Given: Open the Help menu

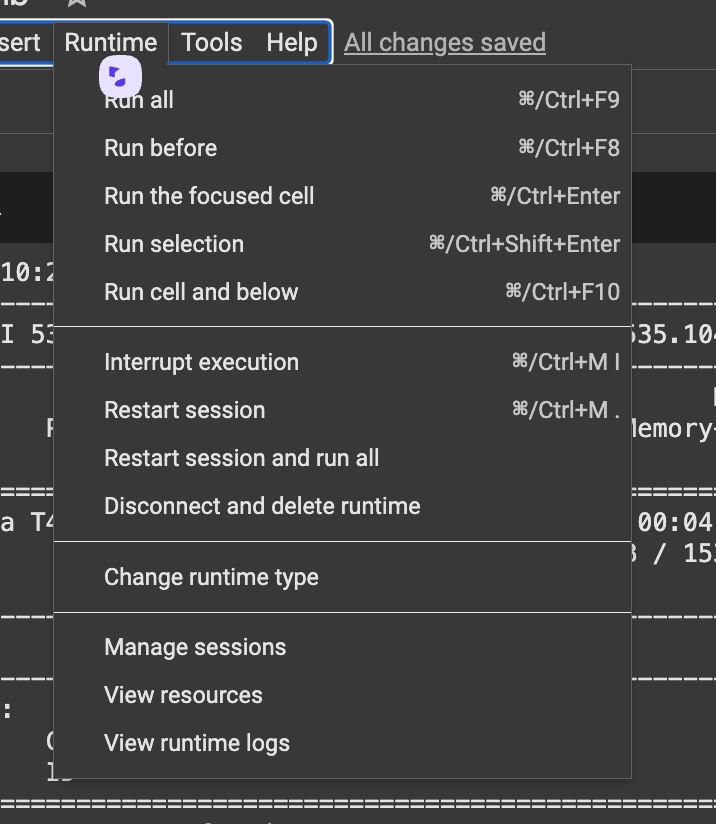Looking at the screenshot, I should coord(292,43).
